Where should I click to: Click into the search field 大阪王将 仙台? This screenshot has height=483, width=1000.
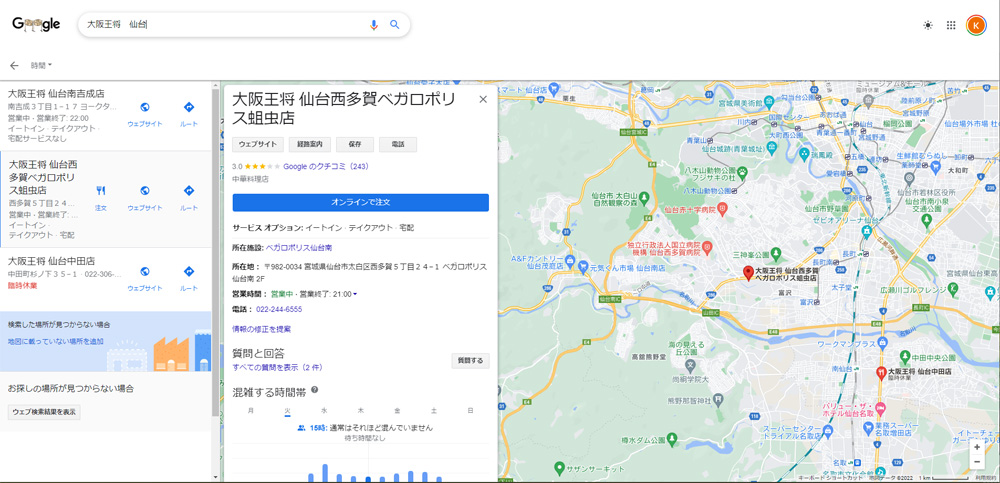pyautogui.click(x=223, y=25)
